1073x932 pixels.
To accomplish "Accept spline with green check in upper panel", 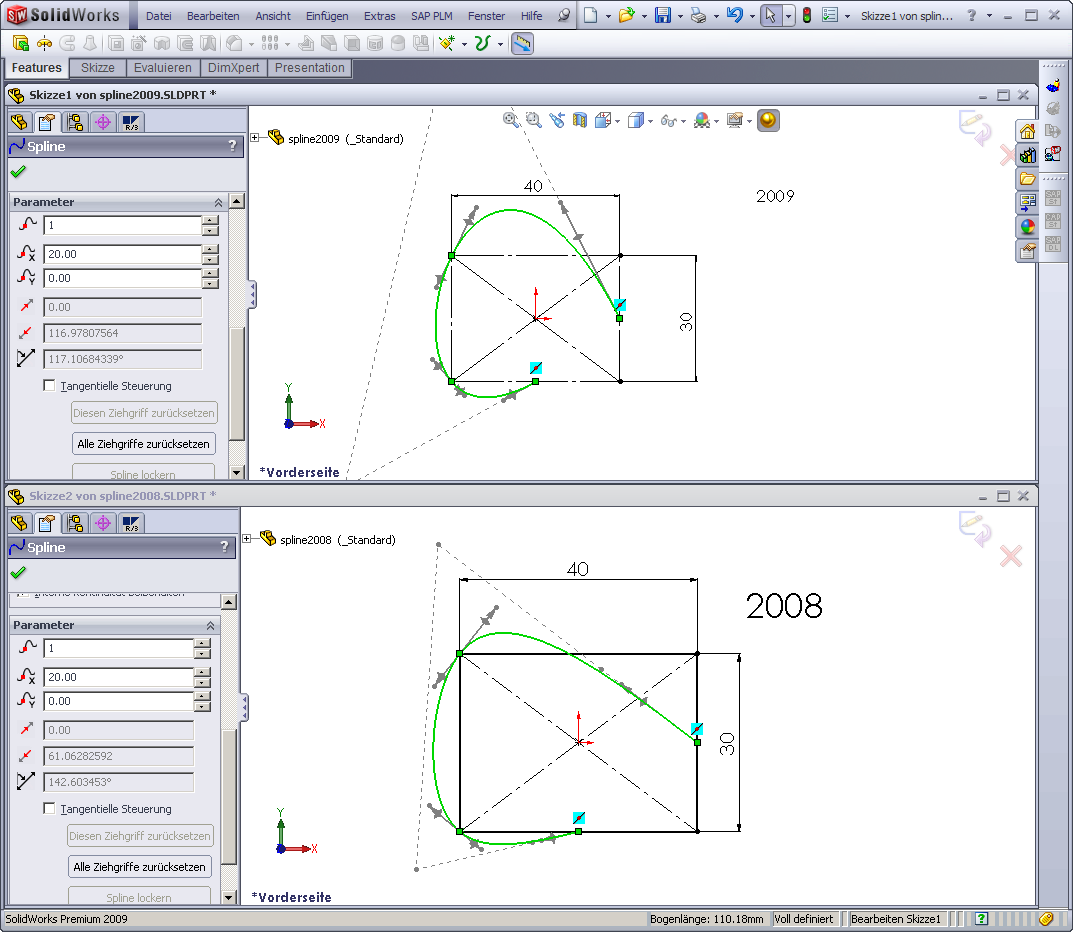I will click(x=18, y=172).
